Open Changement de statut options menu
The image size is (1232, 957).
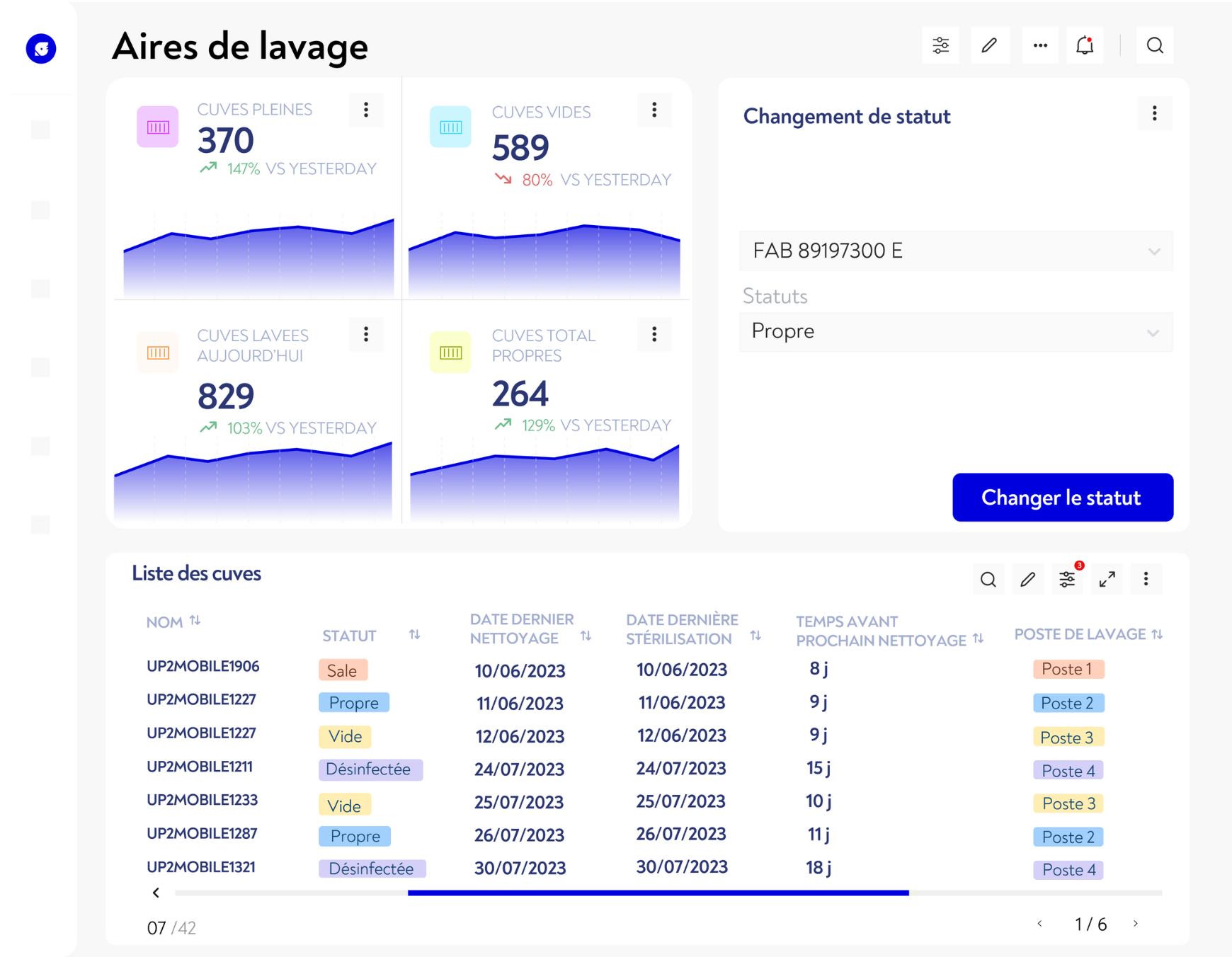click(x=1154, y=114)
